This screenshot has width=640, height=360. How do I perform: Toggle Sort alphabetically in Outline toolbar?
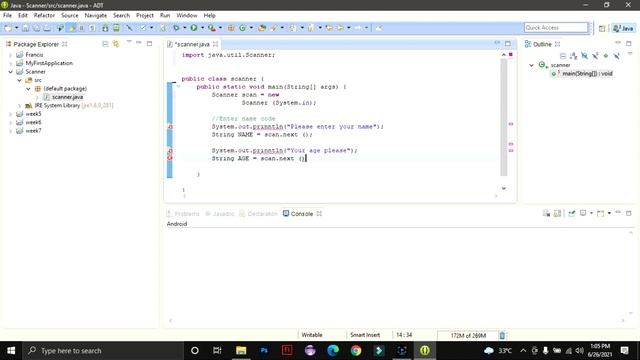574,56
